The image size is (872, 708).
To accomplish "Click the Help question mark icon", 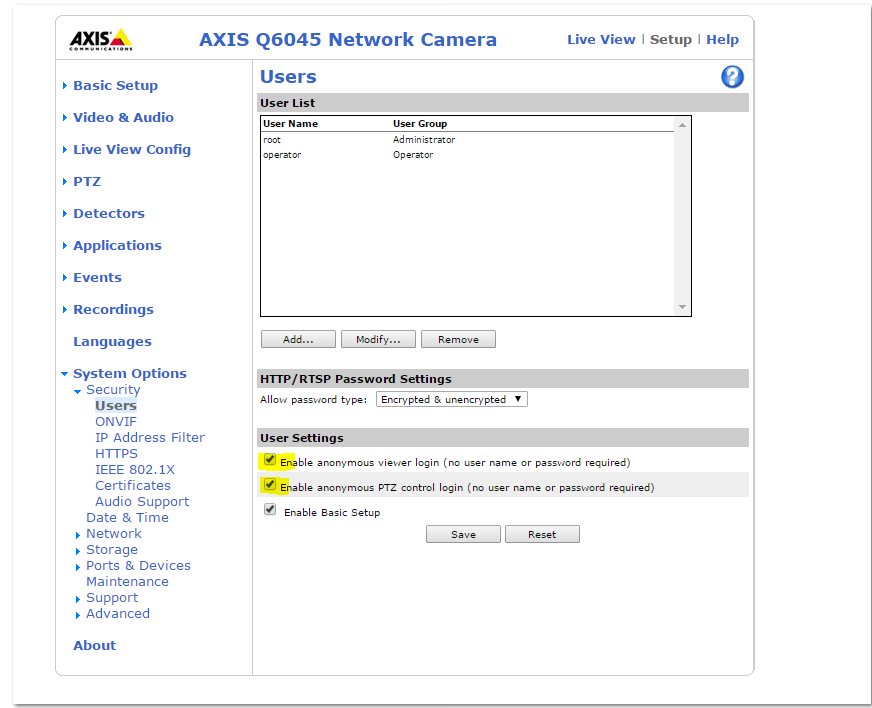I will pyautogui.click(x=732, y=76).
